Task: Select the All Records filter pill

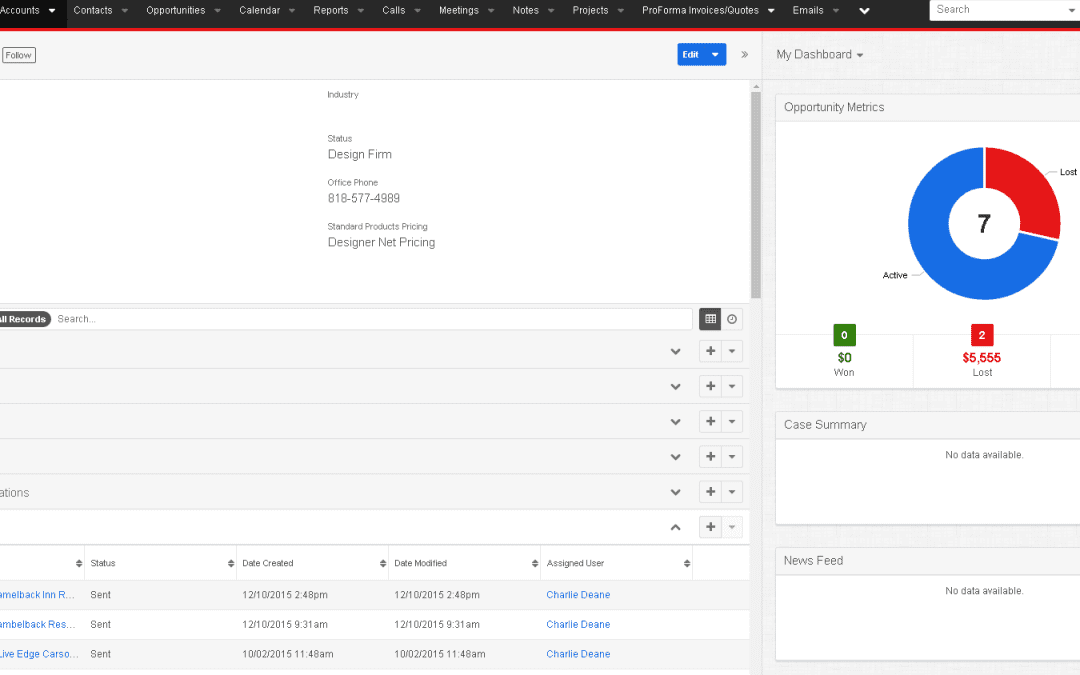Action: (25, 319)
